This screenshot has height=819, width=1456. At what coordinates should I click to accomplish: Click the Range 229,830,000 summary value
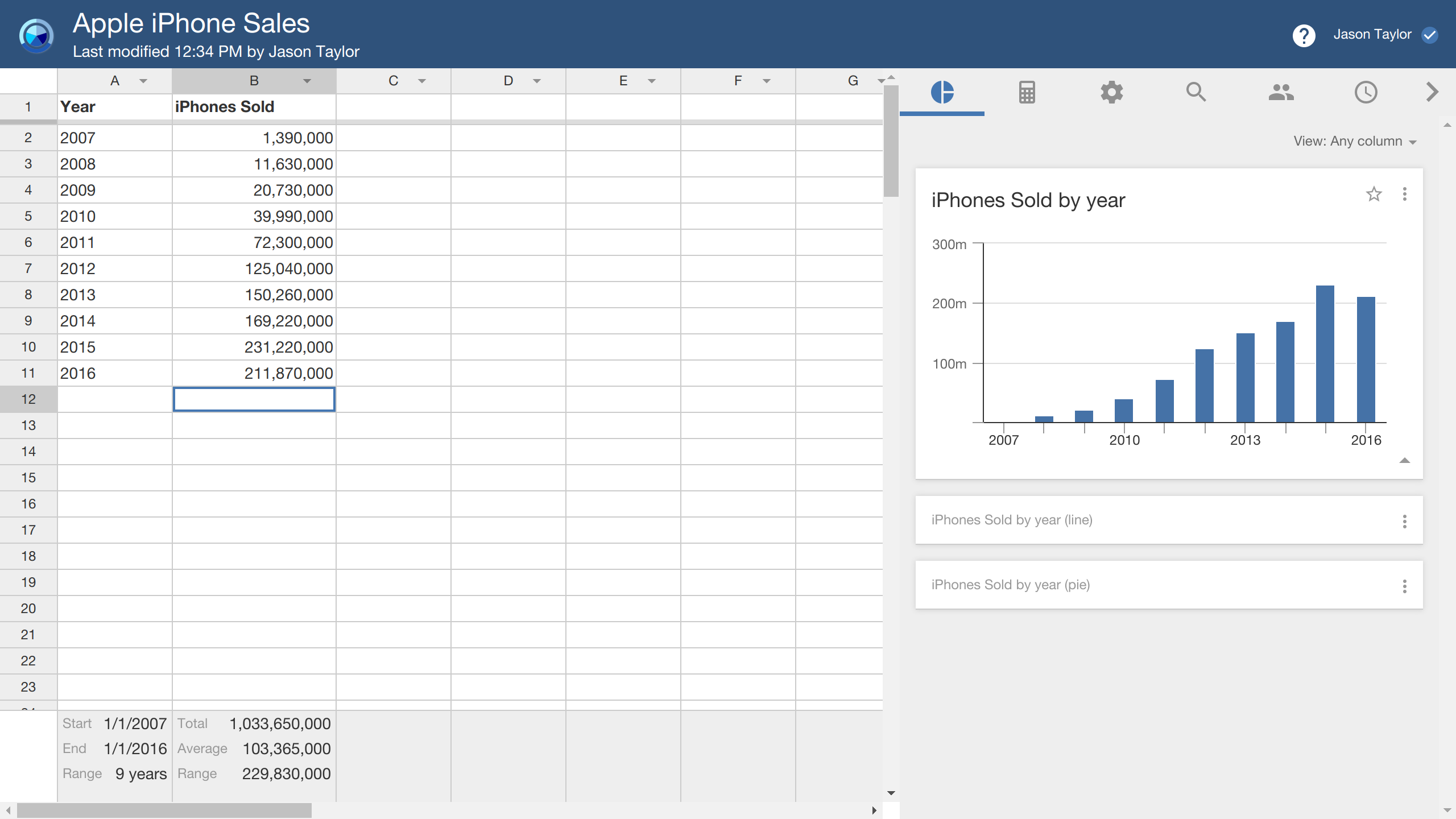coord(287,773)
